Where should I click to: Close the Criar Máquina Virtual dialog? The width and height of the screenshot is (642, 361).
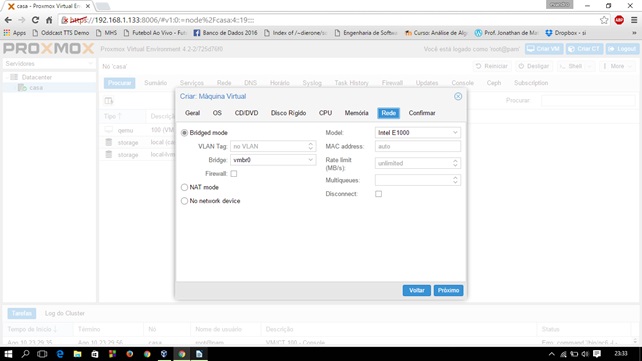click(x=458, y=96)
